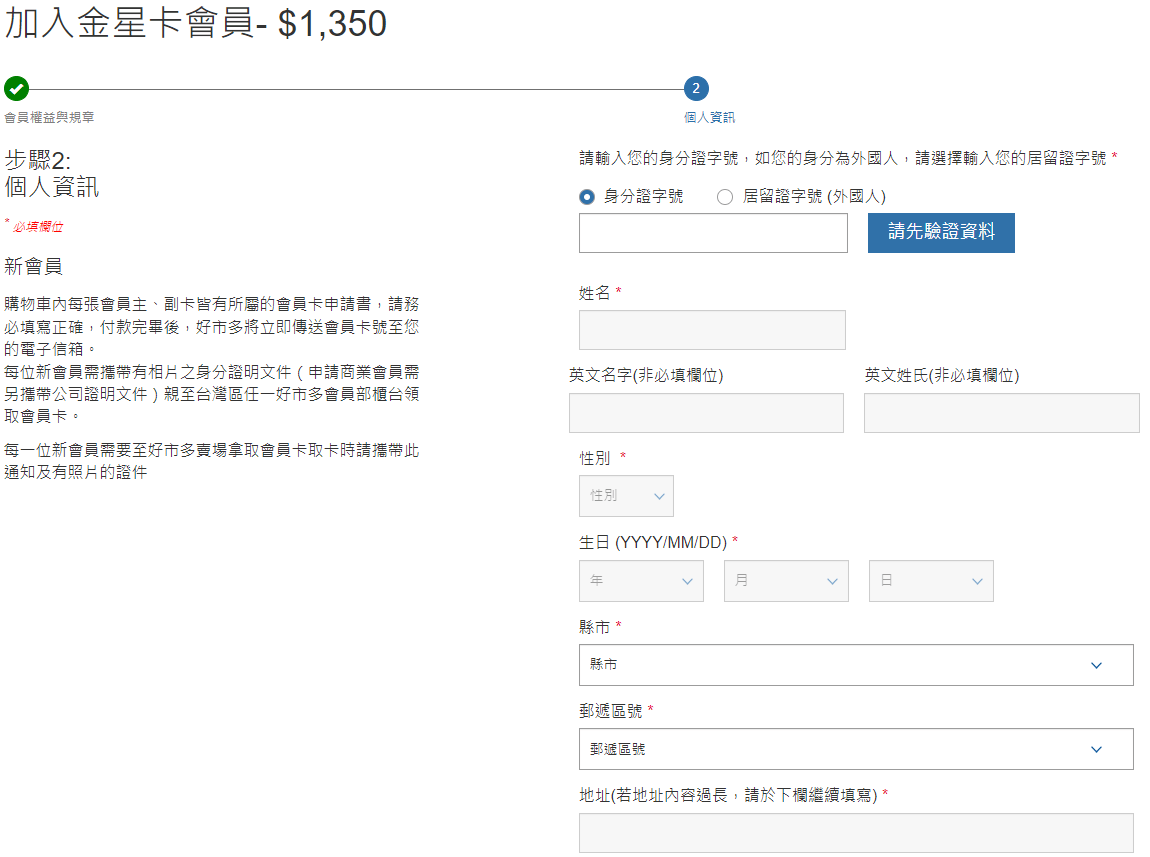Open the birth year 年 dropdown
The width and height of the screenshot is (1150, 857).
[x=641, y=581]
